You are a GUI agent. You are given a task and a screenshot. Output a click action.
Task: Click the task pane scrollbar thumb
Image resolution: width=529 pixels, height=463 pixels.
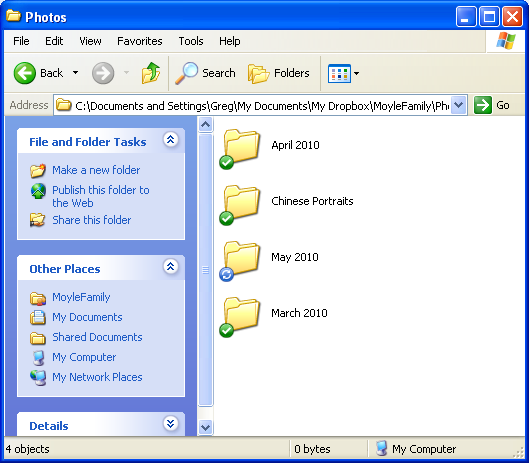tap(205, 270)
